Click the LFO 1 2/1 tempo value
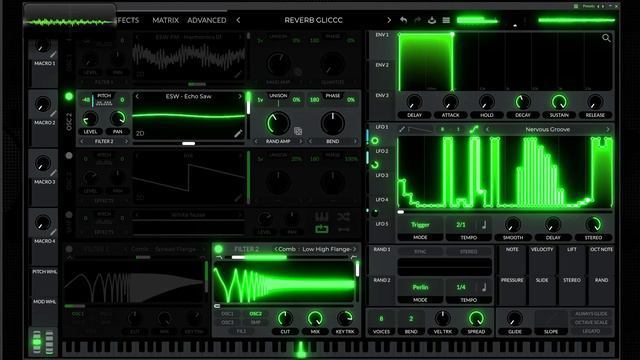The image size is (640, 360). tap(461, 225)
